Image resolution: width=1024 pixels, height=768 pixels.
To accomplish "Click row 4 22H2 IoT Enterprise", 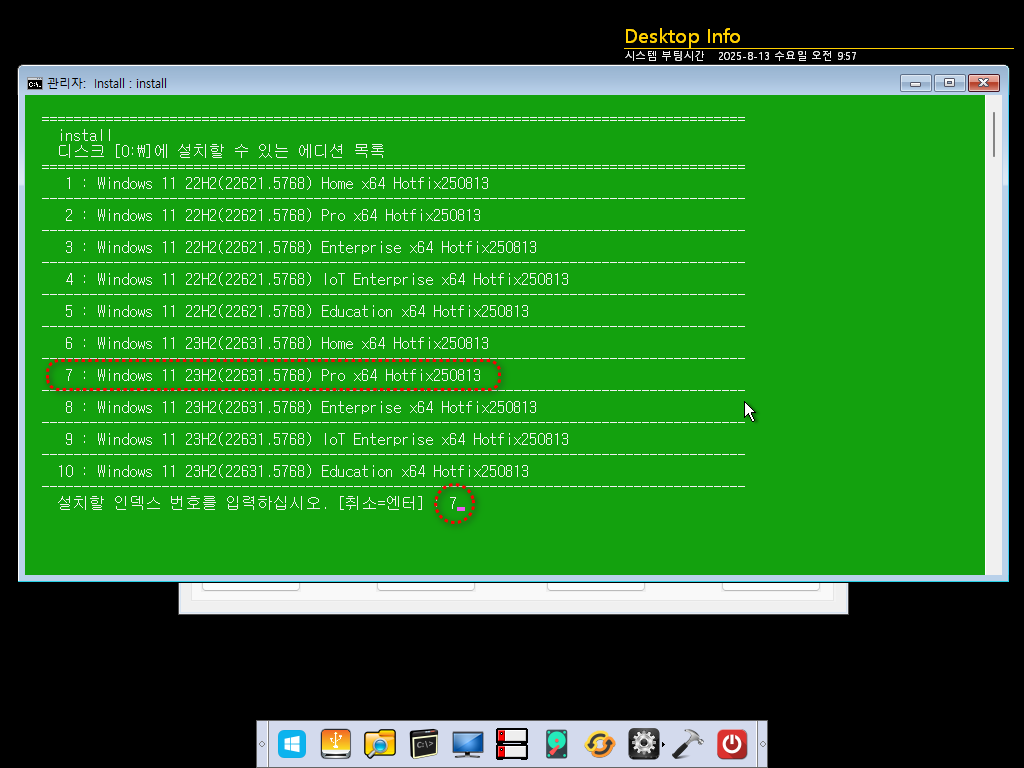I will [317, 280].
